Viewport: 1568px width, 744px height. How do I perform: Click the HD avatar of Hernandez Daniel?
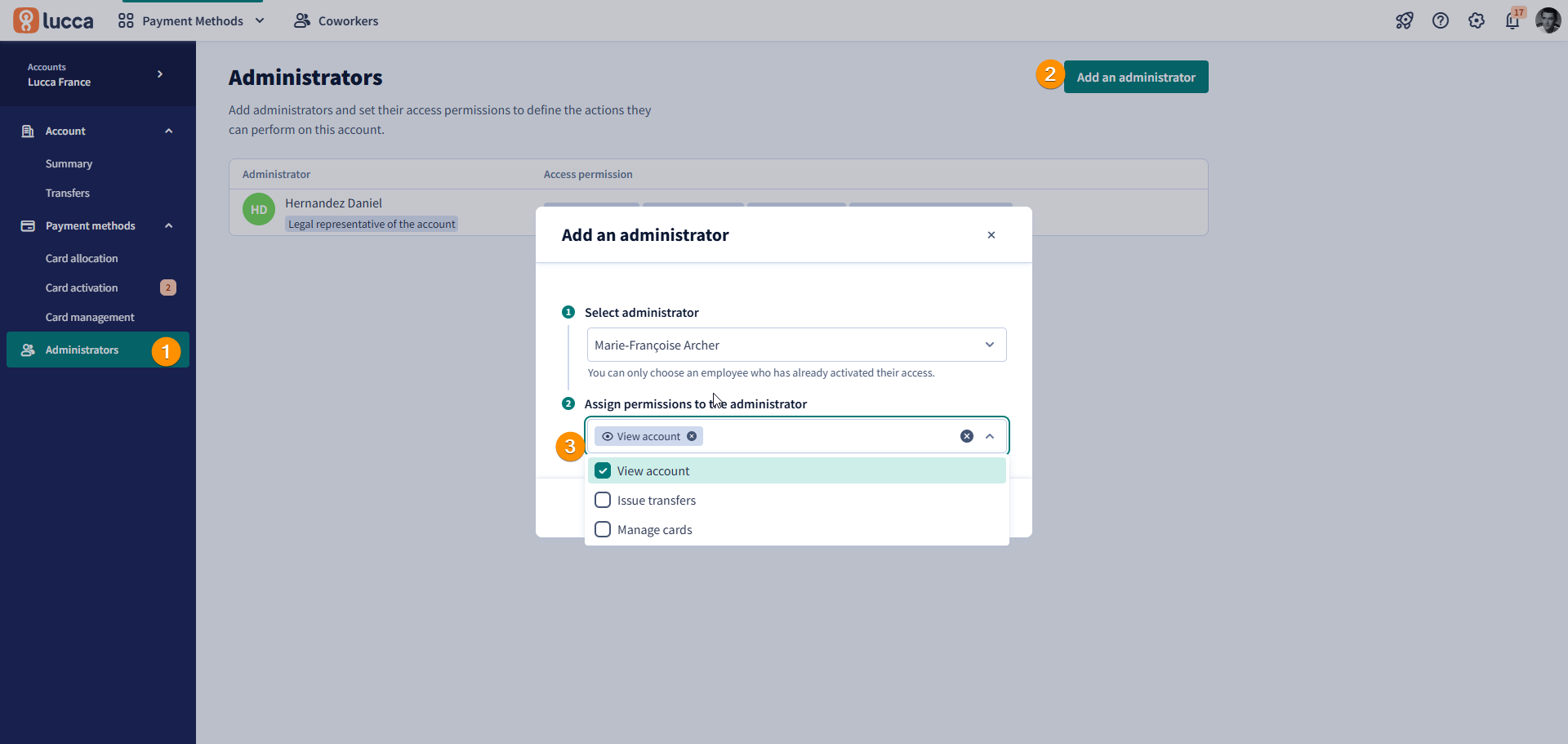[259, 209]
